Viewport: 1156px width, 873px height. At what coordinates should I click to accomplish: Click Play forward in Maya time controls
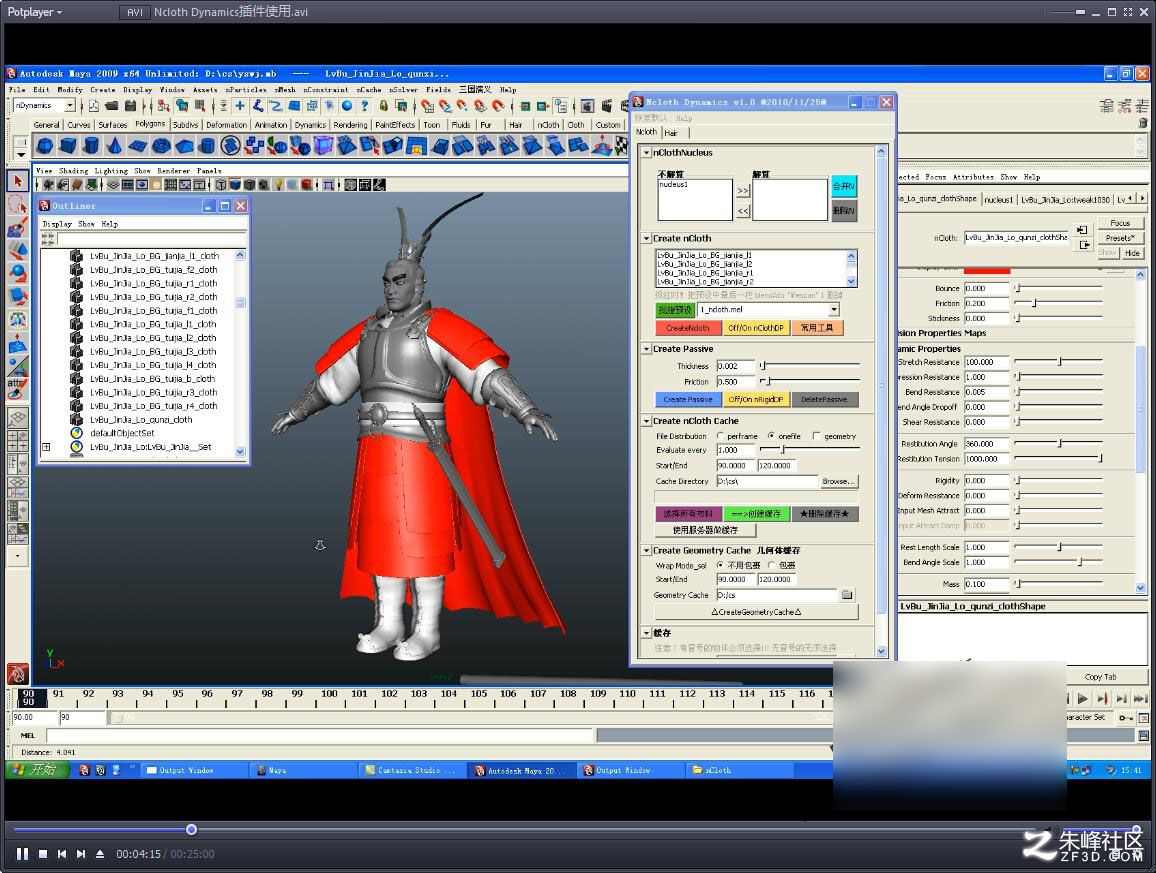1082,698
